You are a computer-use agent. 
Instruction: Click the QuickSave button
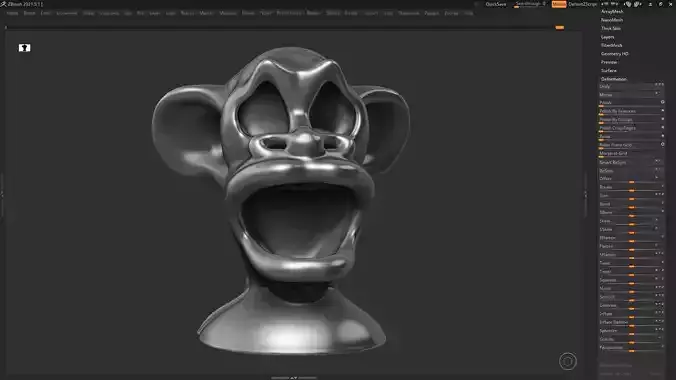point(496,4)
